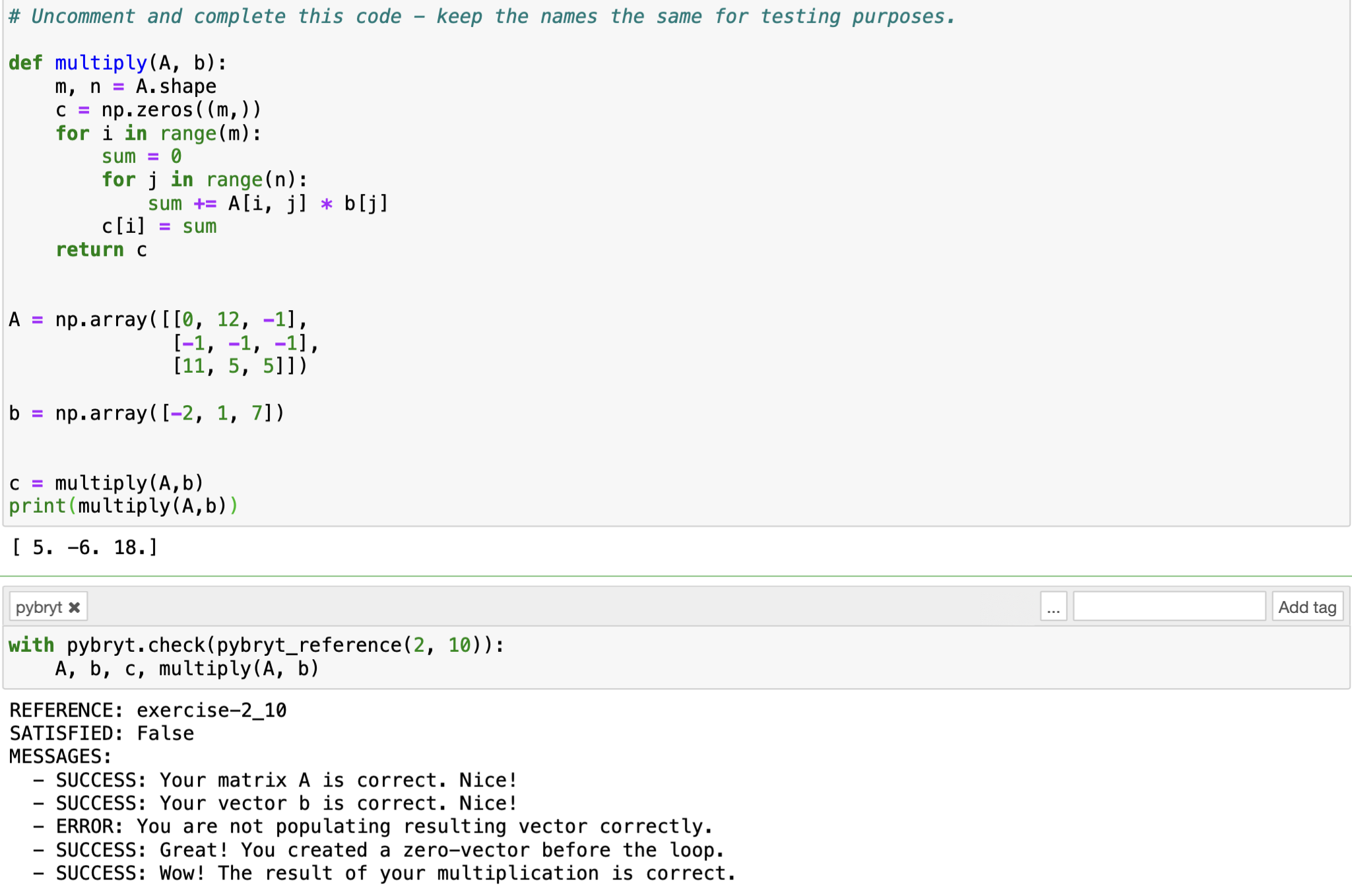Select the output line [ 5. -6. 18.]
Image resolution: width=1352 pixels, height=896 pixels.
point(82,546)
